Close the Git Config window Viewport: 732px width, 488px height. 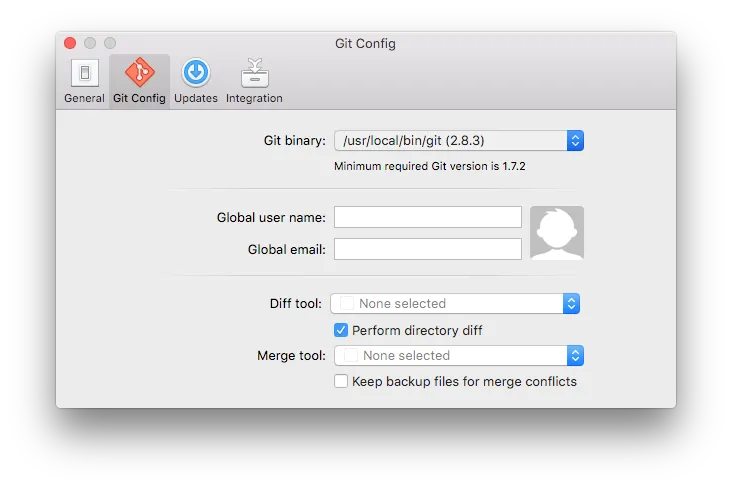click(x=70, y=43)
